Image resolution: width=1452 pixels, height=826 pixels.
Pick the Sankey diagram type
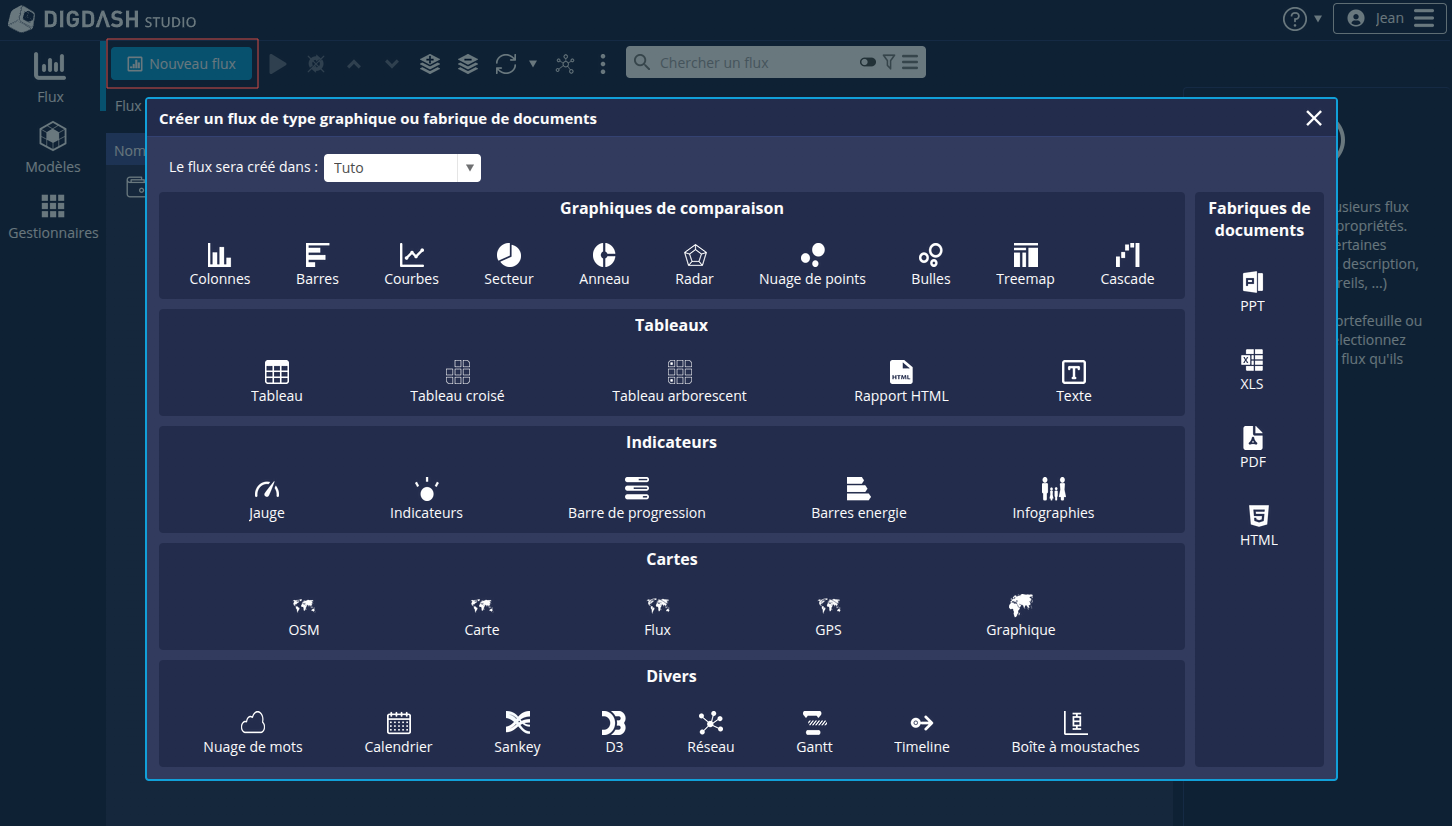[517, 733]
